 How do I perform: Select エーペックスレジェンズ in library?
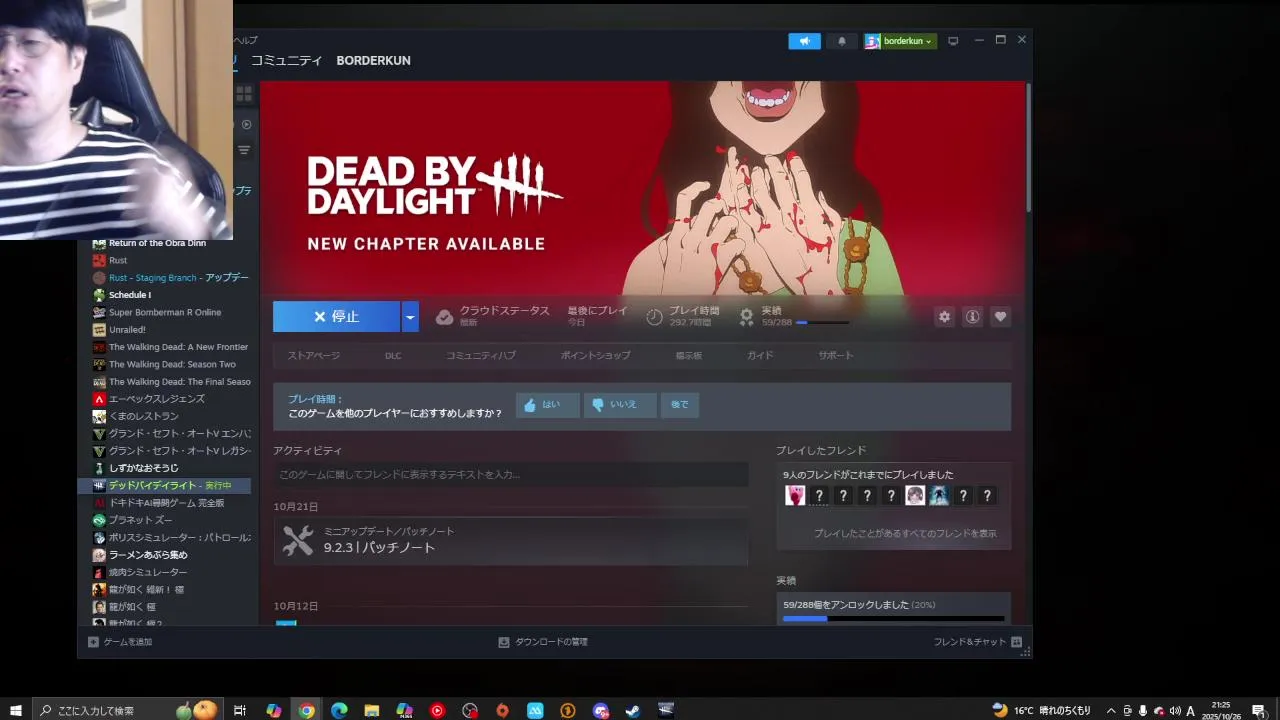click(x=157, y=399)
